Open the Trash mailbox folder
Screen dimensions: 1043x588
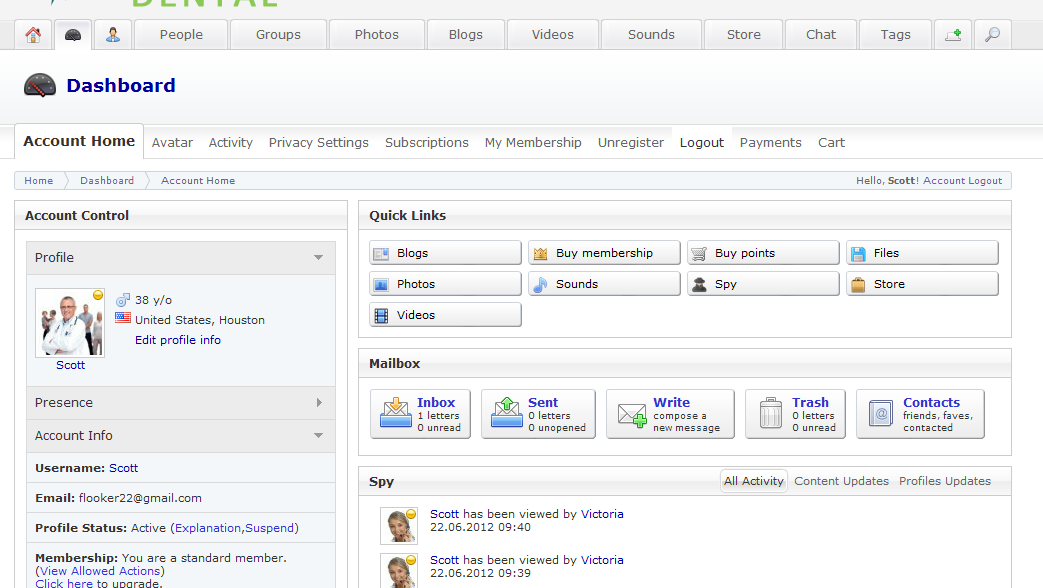795,414
